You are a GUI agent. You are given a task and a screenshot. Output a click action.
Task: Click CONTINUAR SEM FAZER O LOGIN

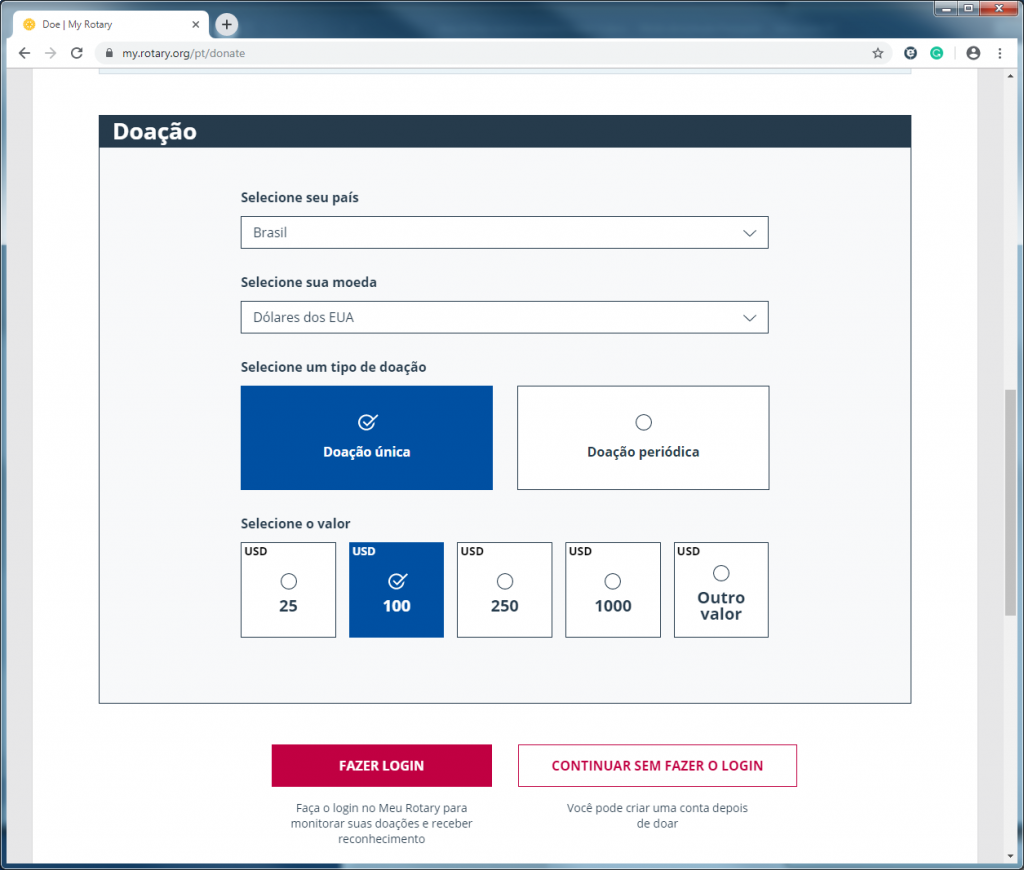[x=657, y=766]
